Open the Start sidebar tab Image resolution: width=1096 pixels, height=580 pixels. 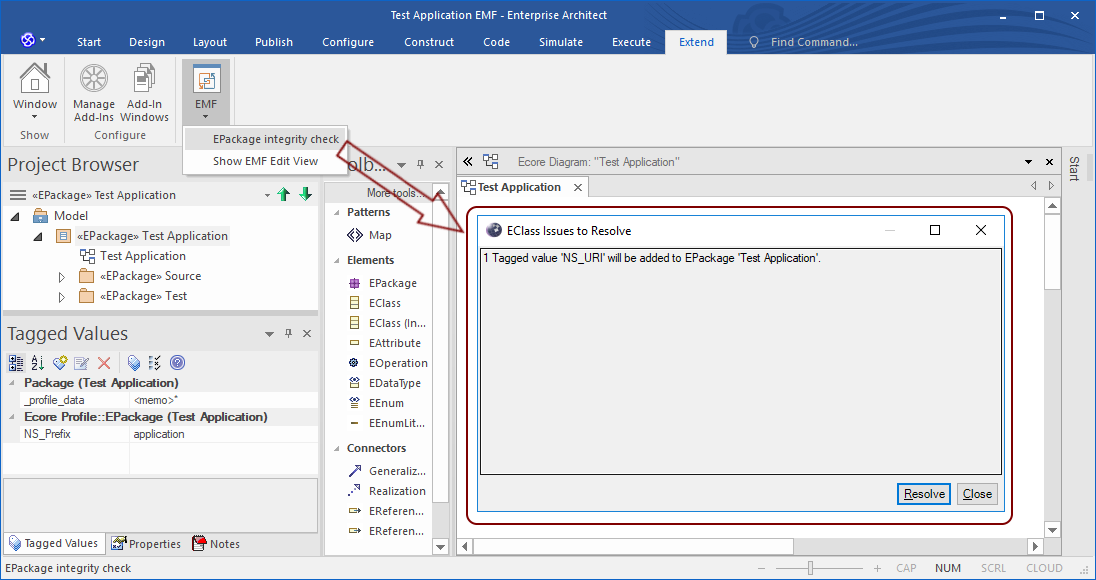tap(1074, 169)
